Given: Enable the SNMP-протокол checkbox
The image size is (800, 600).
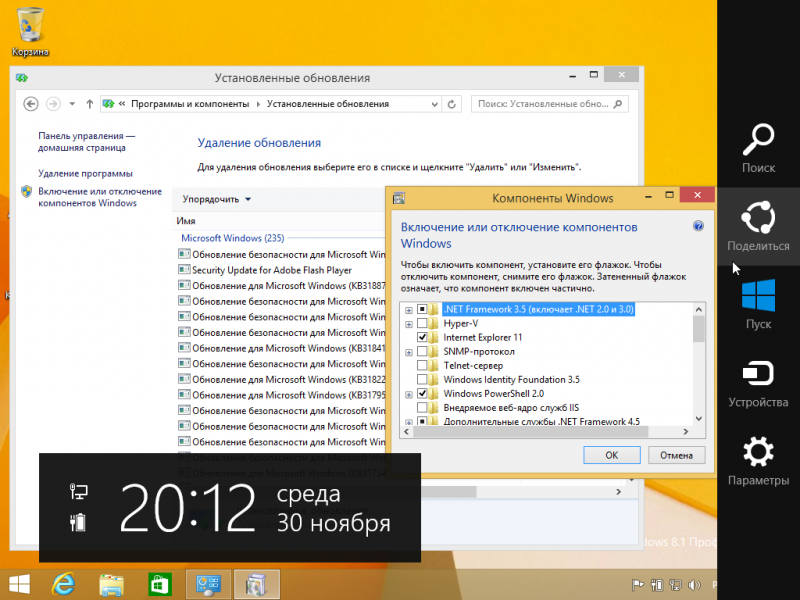Looking at the screenshot, I should pos(422,352).
